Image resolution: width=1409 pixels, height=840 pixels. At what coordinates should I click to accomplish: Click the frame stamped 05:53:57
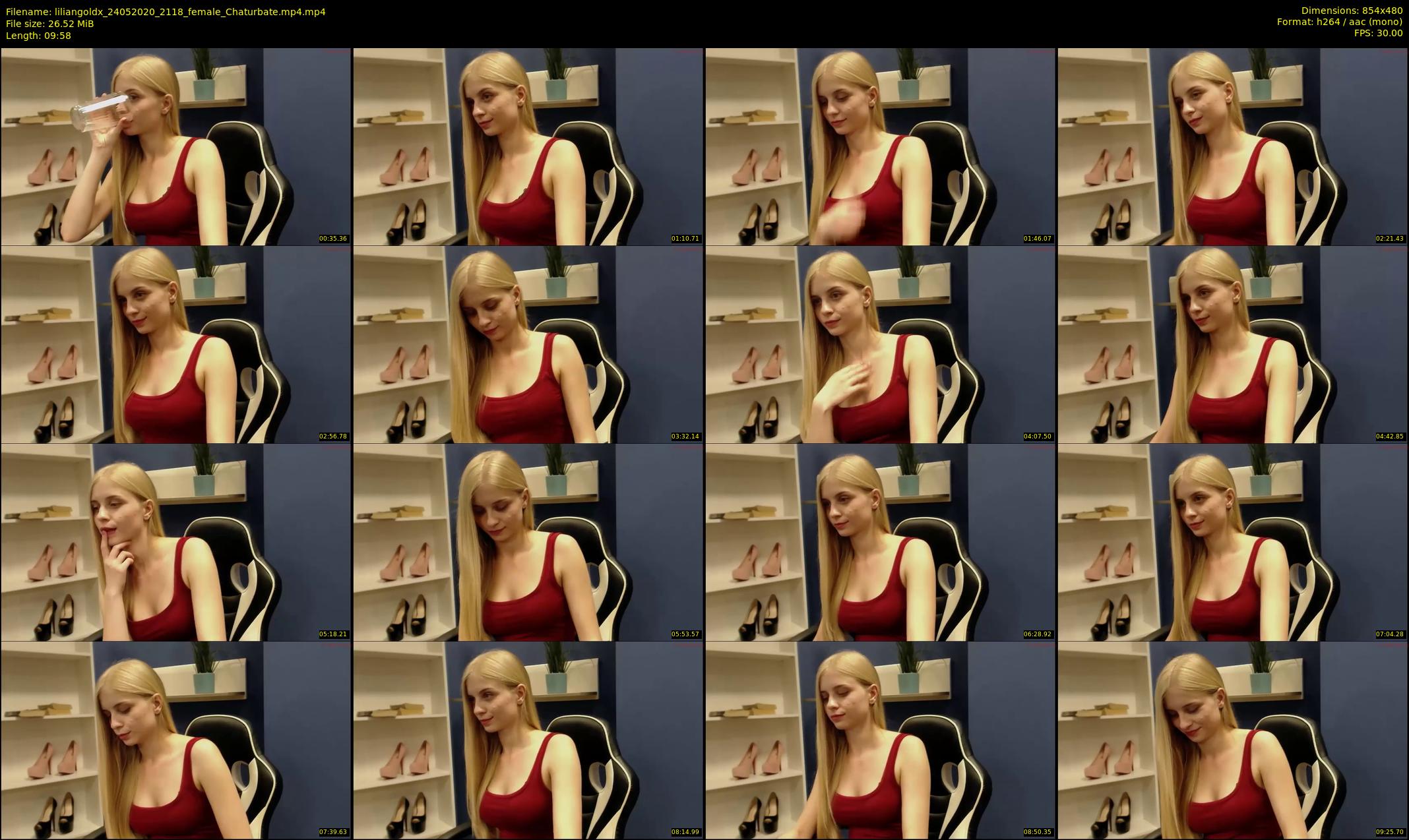point(528,542)
